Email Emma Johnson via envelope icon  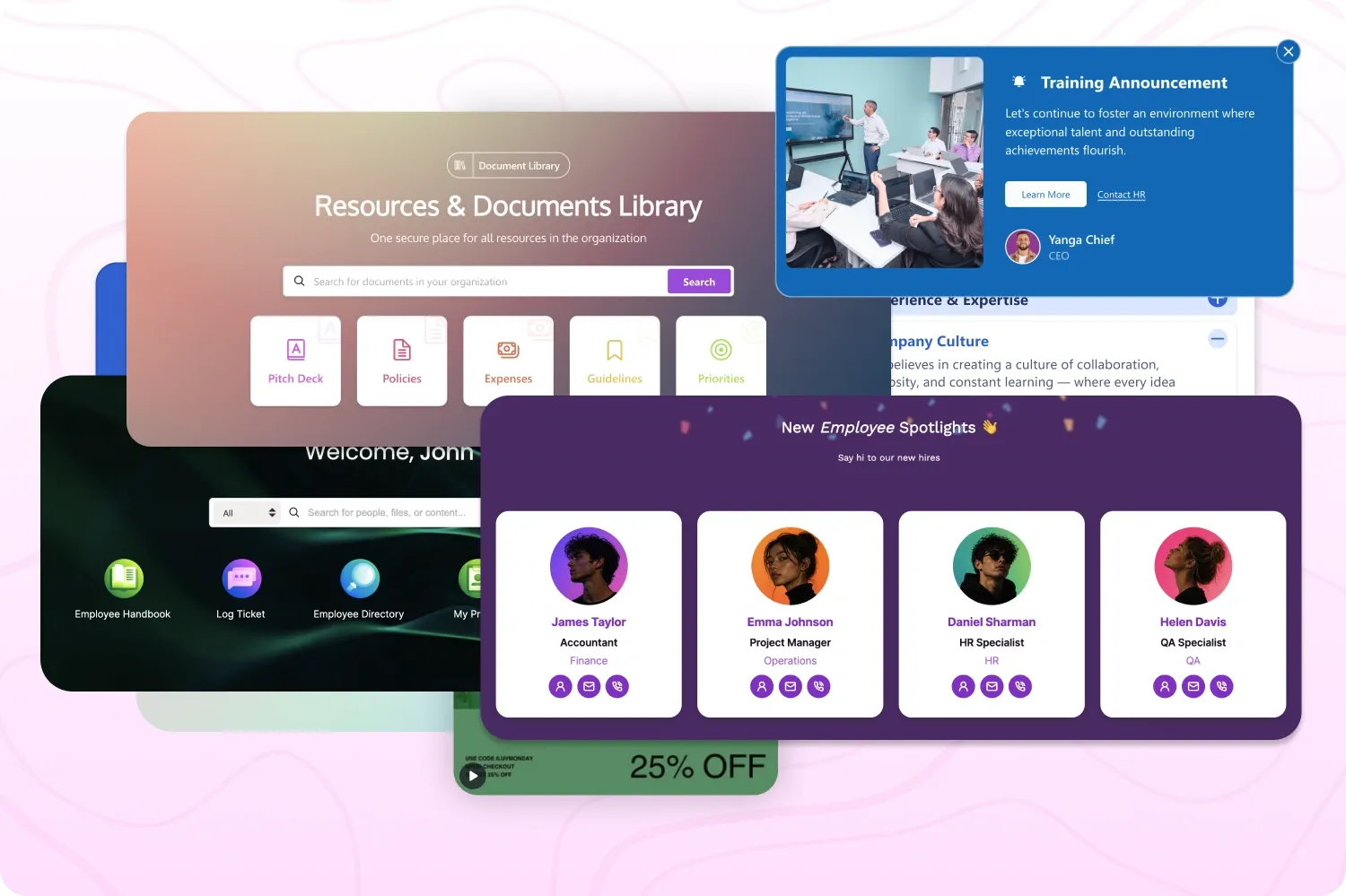[x=791, y=686]
